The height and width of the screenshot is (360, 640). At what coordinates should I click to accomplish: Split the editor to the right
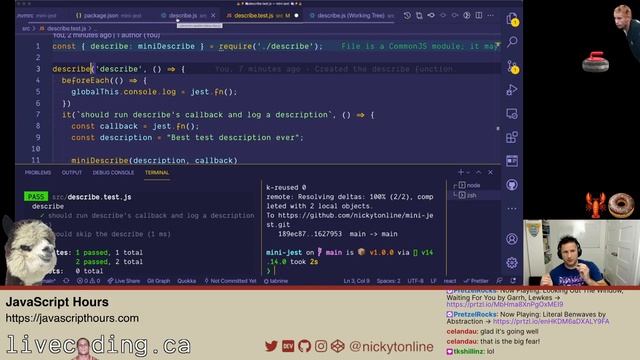pos(478,16)
